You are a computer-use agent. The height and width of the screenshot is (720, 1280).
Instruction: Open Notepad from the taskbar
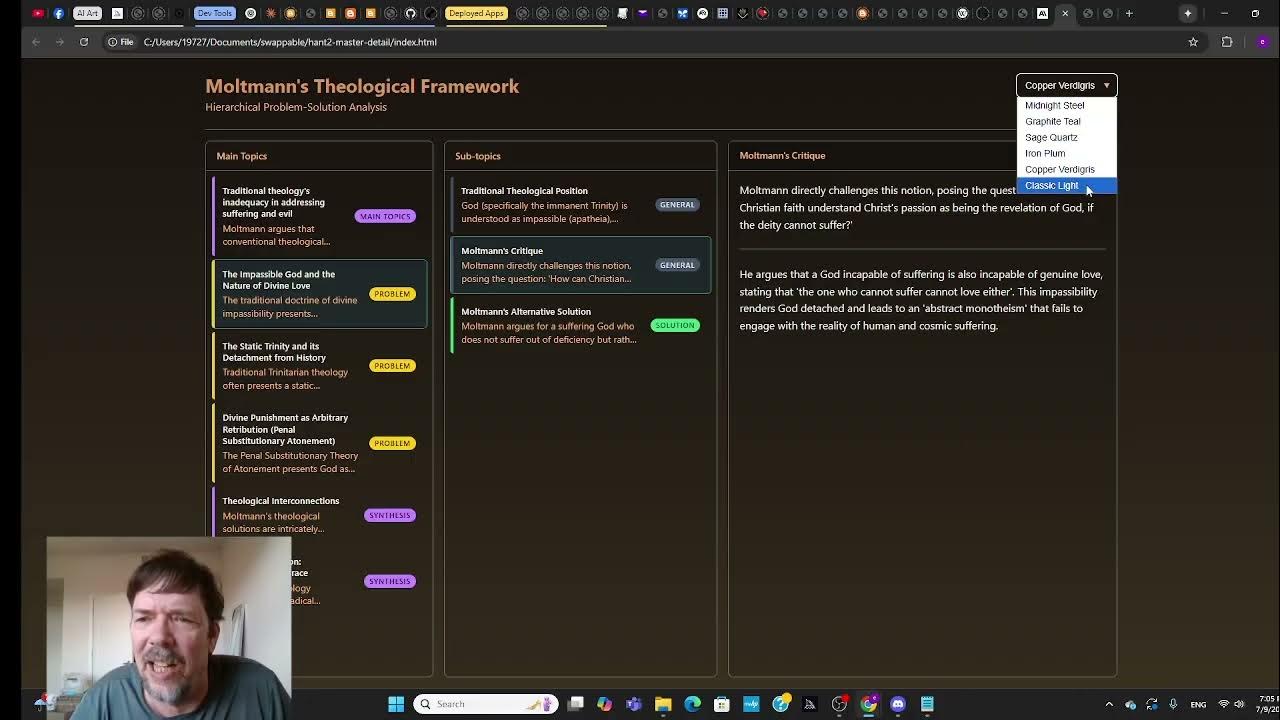click(925, 703)
